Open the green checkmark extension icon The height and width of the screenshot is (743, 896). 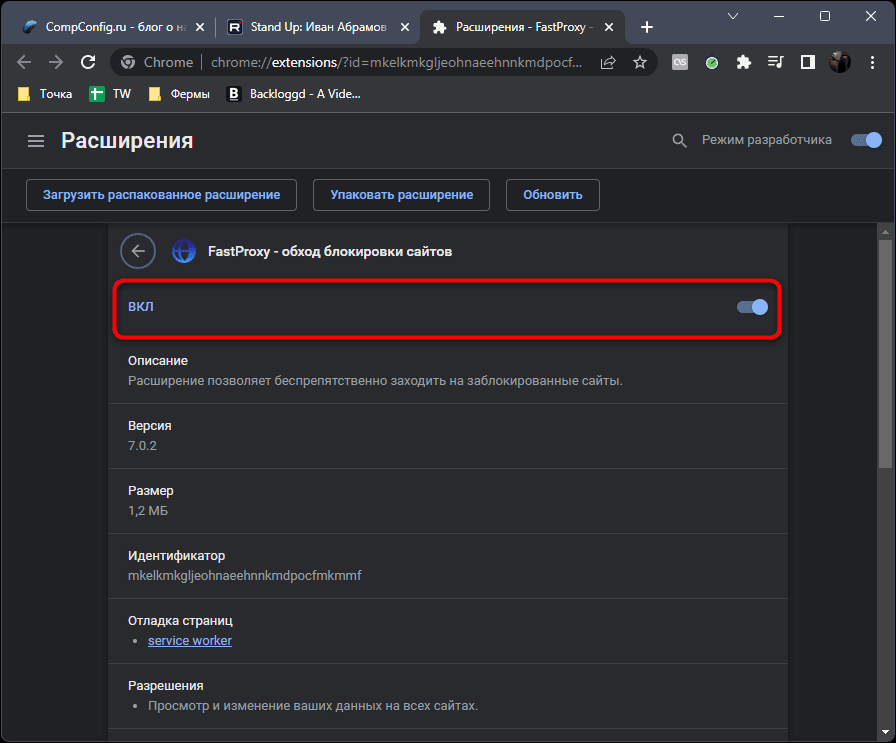712,62
